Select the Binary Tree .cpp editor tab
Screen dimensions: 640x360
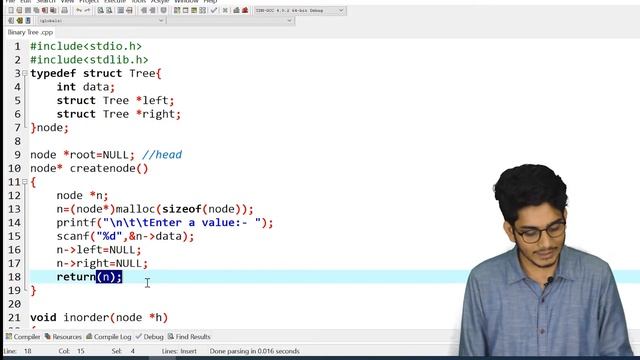click(x=30, y=32)
